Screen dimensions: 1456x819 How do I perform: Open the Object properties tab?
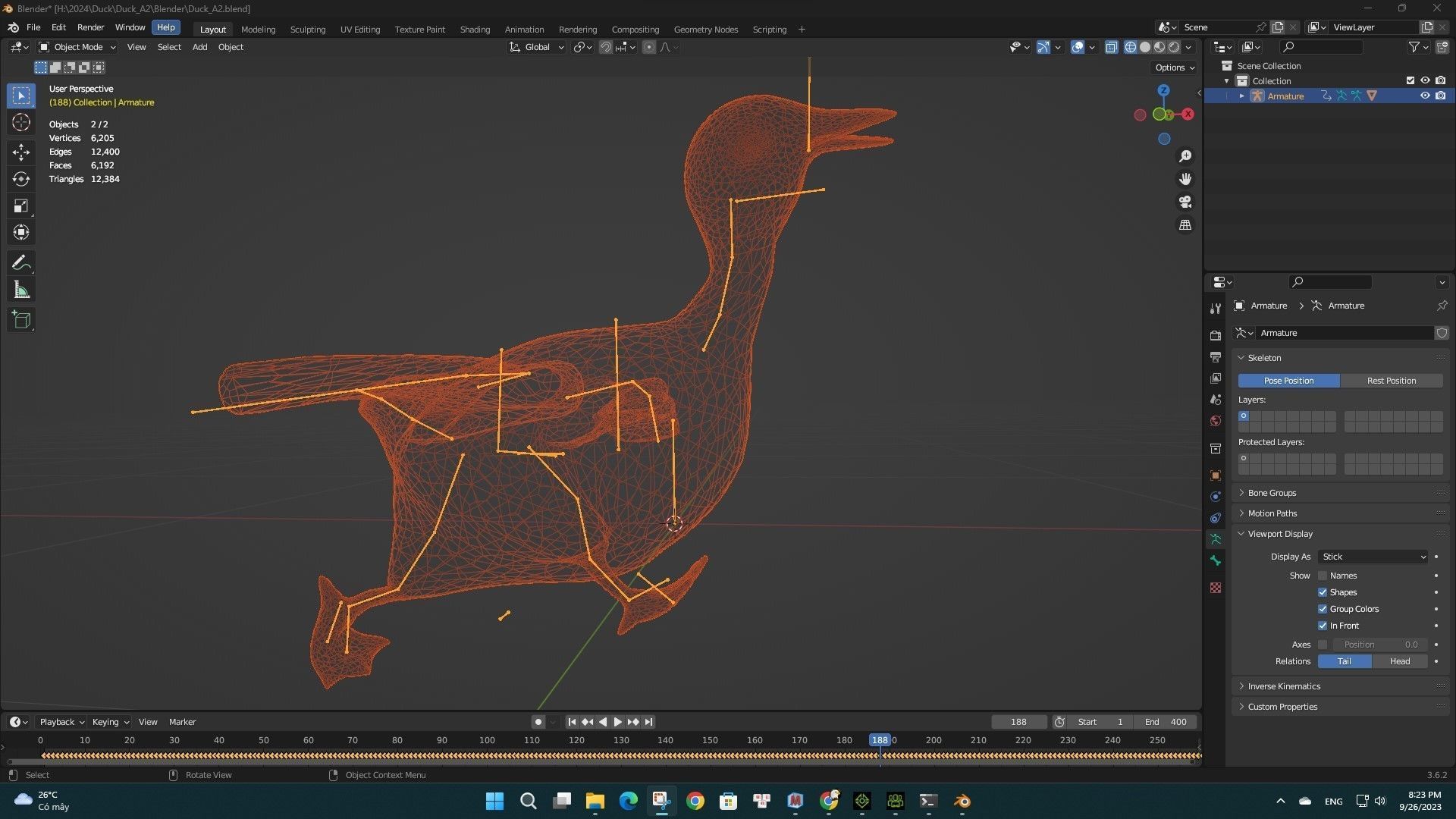point(1216,475)
